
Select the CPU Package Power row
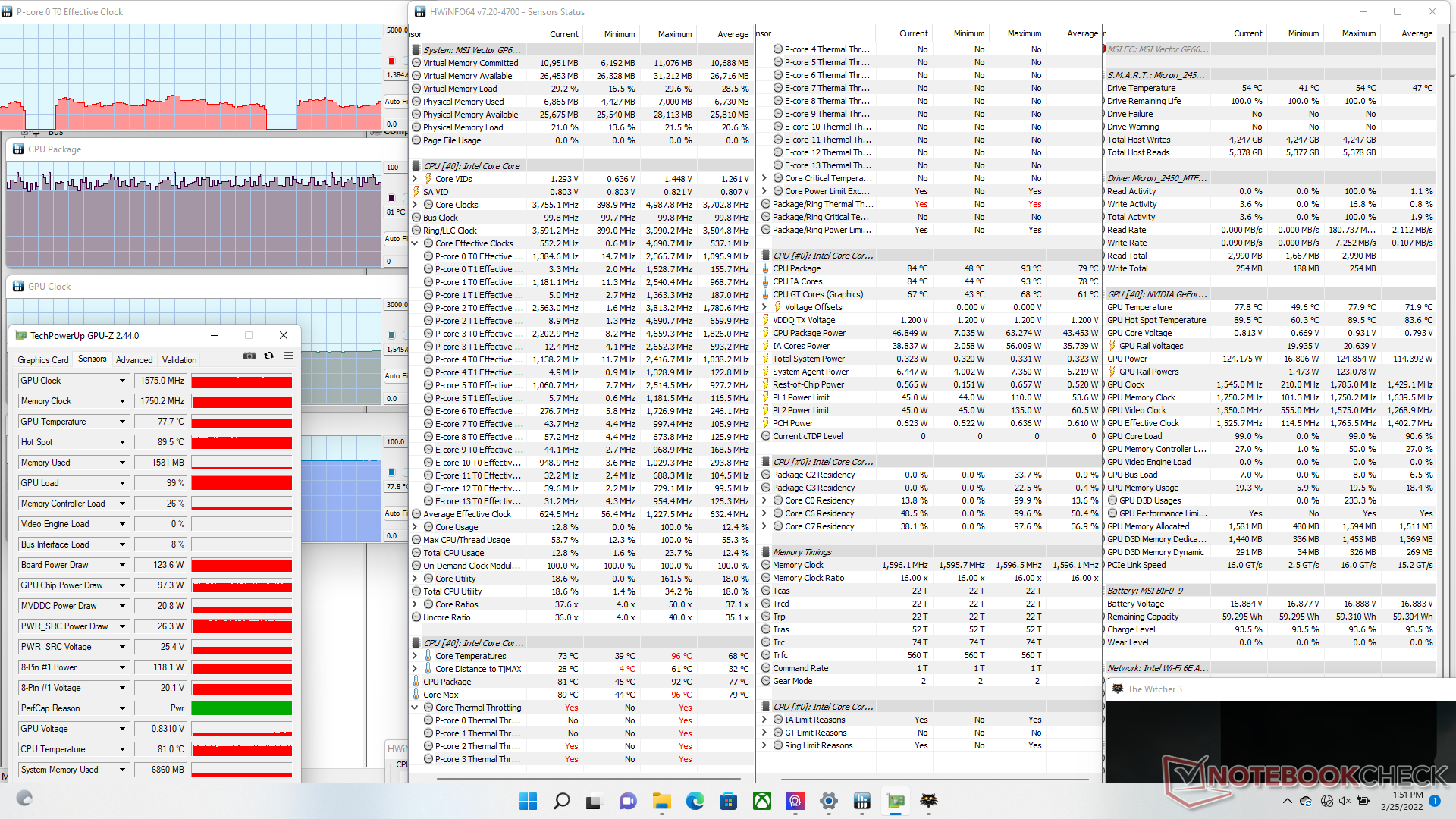pyautogui.click(x=930, y=333)
